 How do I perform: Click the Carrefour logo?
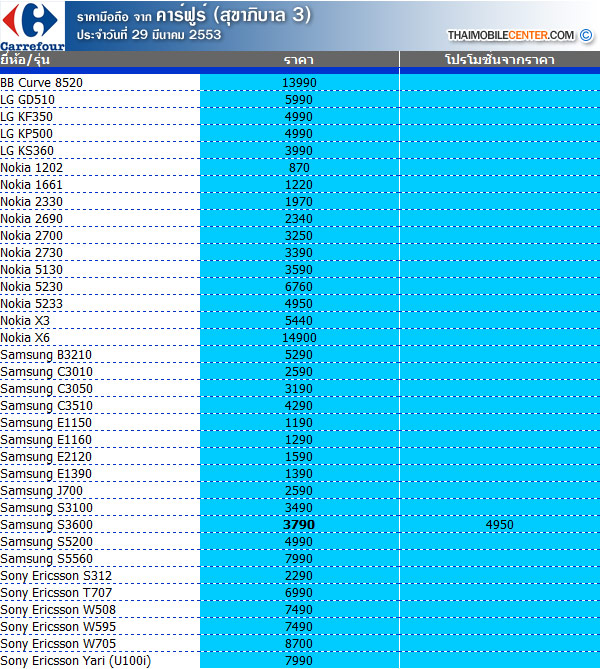[32, 26]
